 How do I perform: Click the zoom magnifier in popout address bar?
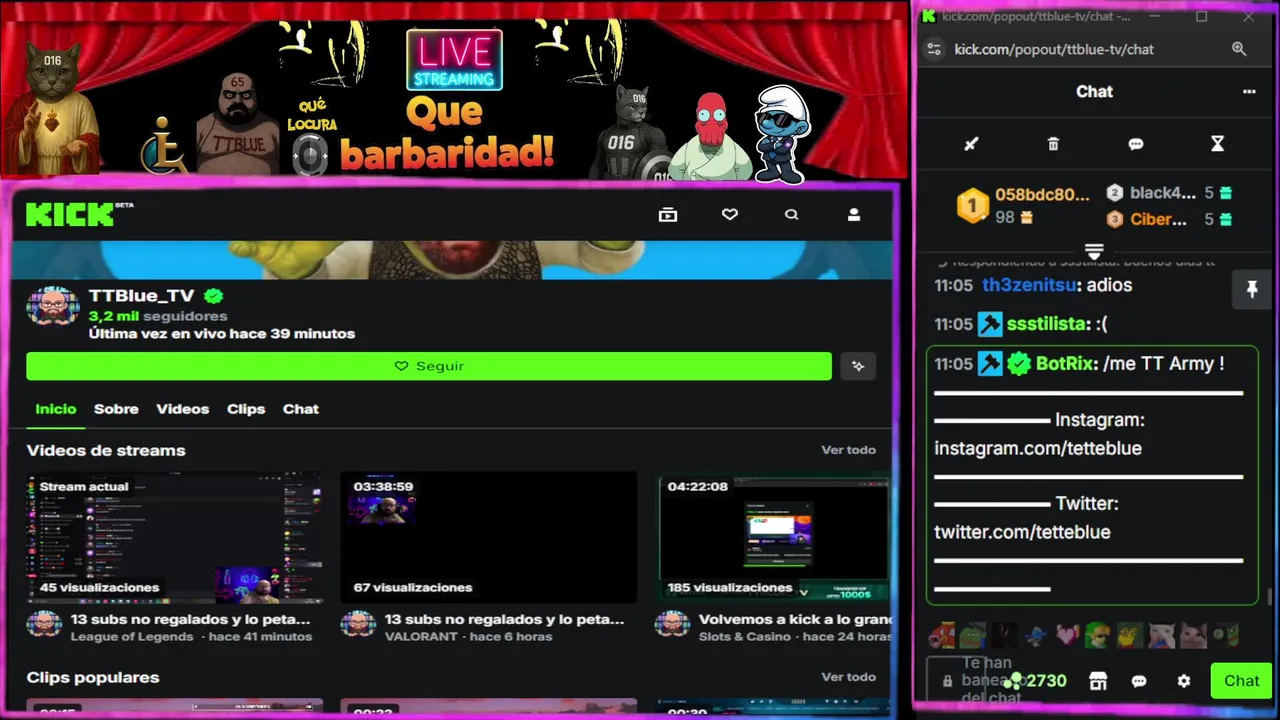click(1239, 49)
